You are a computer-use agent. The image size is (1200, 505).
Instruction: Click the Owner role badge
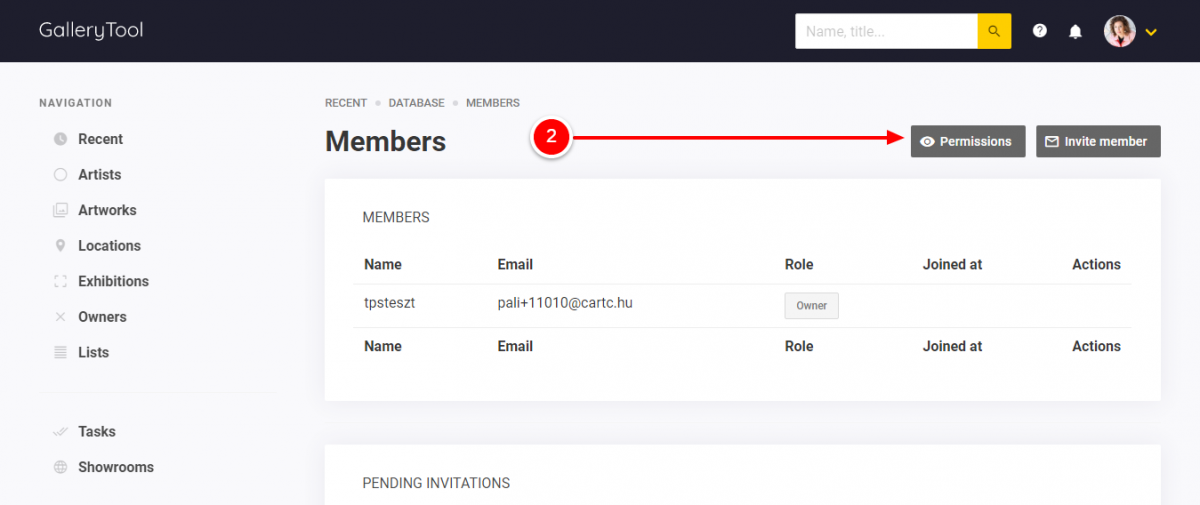[x=812, y=306]
